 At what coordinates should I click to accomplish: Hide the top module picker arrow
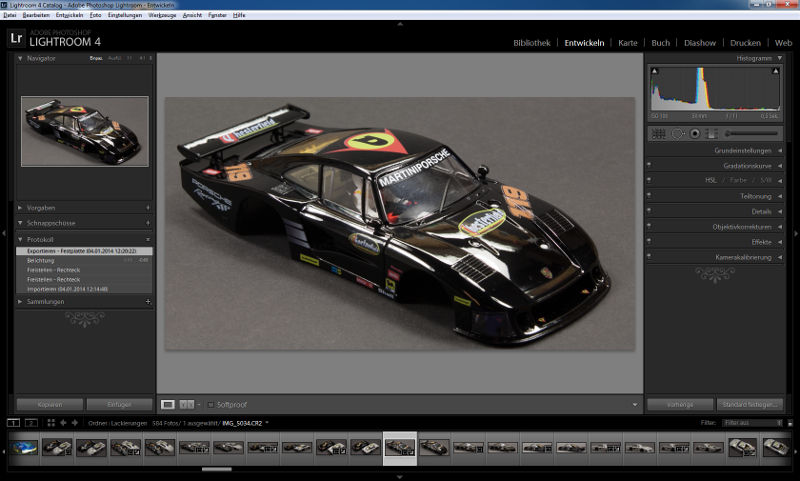[x=400, y=23]
